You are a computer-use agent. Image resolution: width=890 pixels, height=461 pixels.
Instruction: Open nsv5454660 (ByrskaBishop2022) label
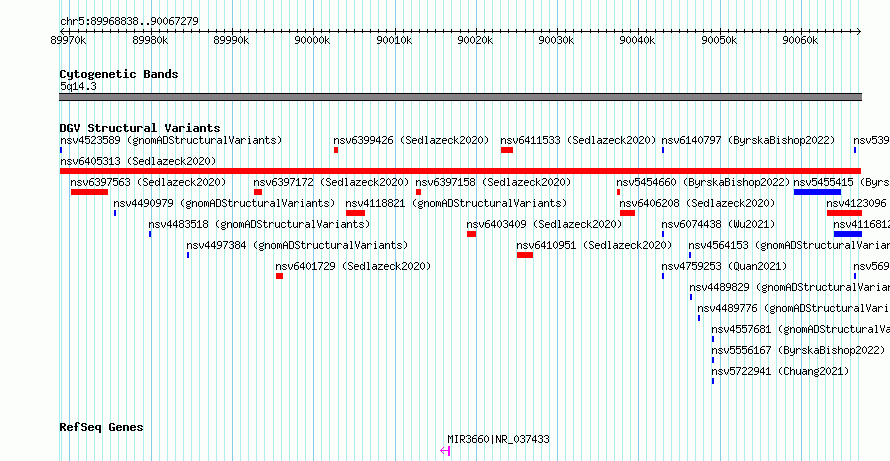tap(703, 182)
